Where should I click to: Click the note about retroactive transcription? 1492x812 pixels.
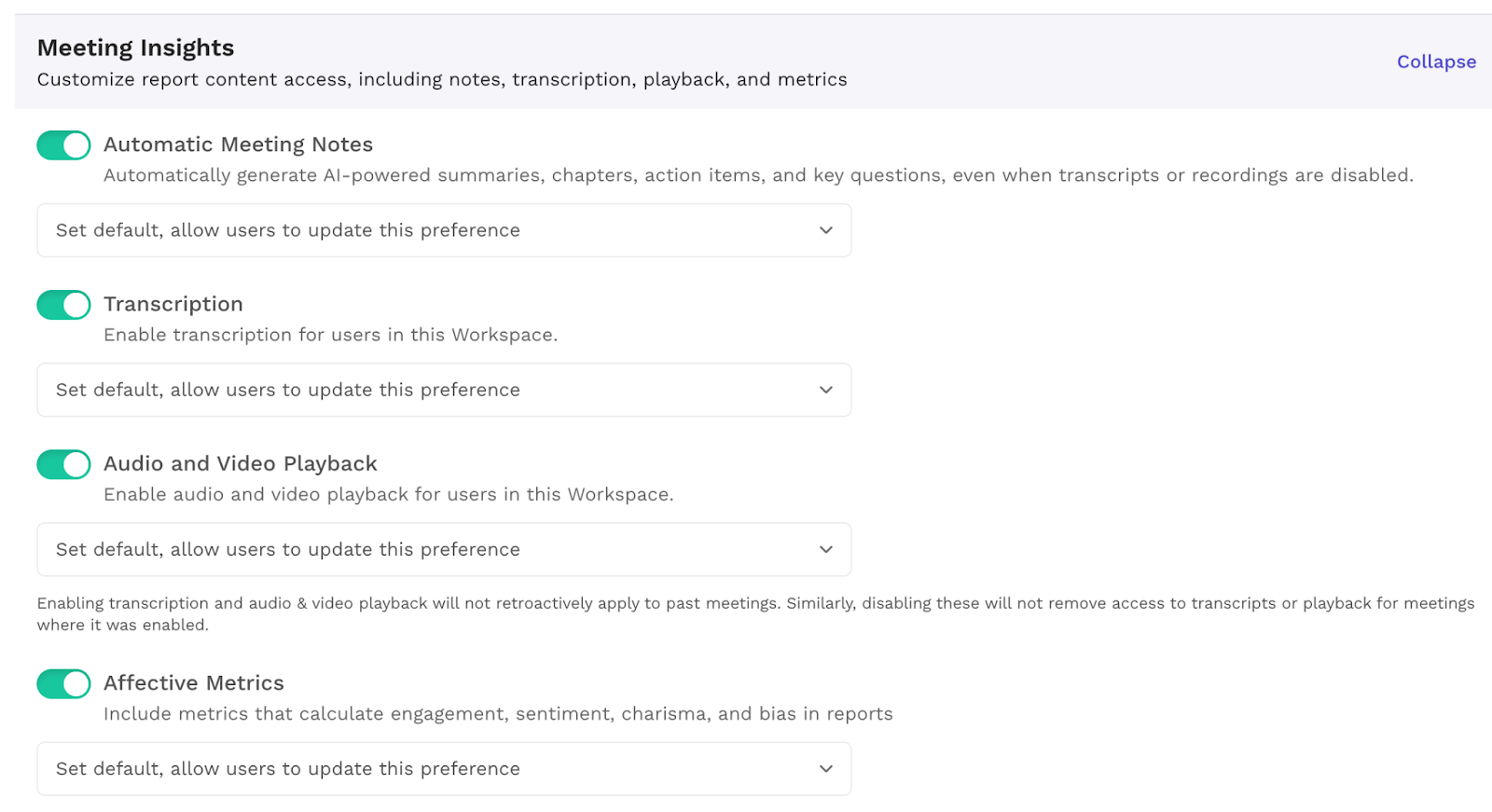point(755,613)
